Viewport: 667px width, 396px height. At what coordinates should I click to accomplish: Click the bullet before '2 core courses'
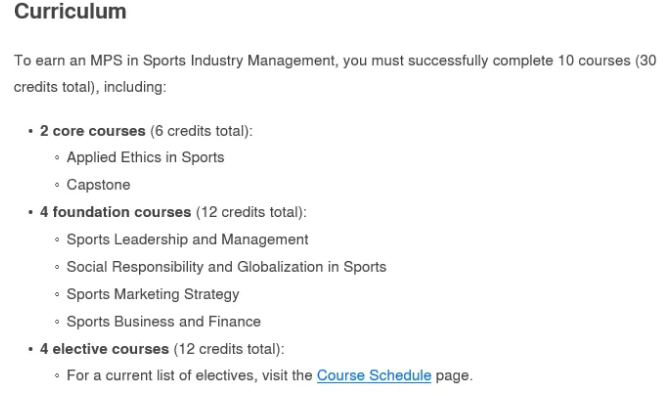tap(31, 131)
